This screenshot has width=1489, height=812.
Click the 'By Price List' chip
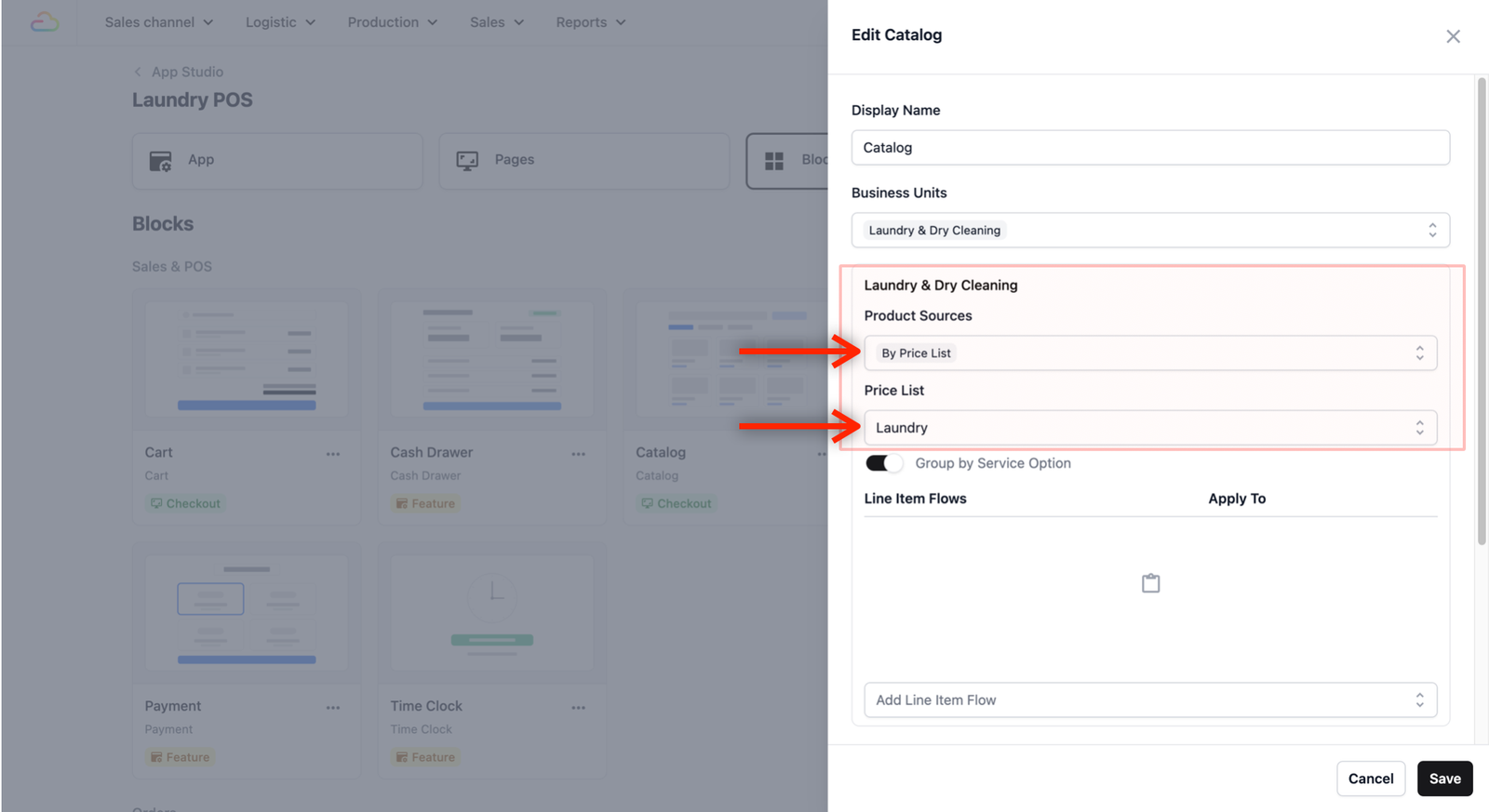pos(916,353)
